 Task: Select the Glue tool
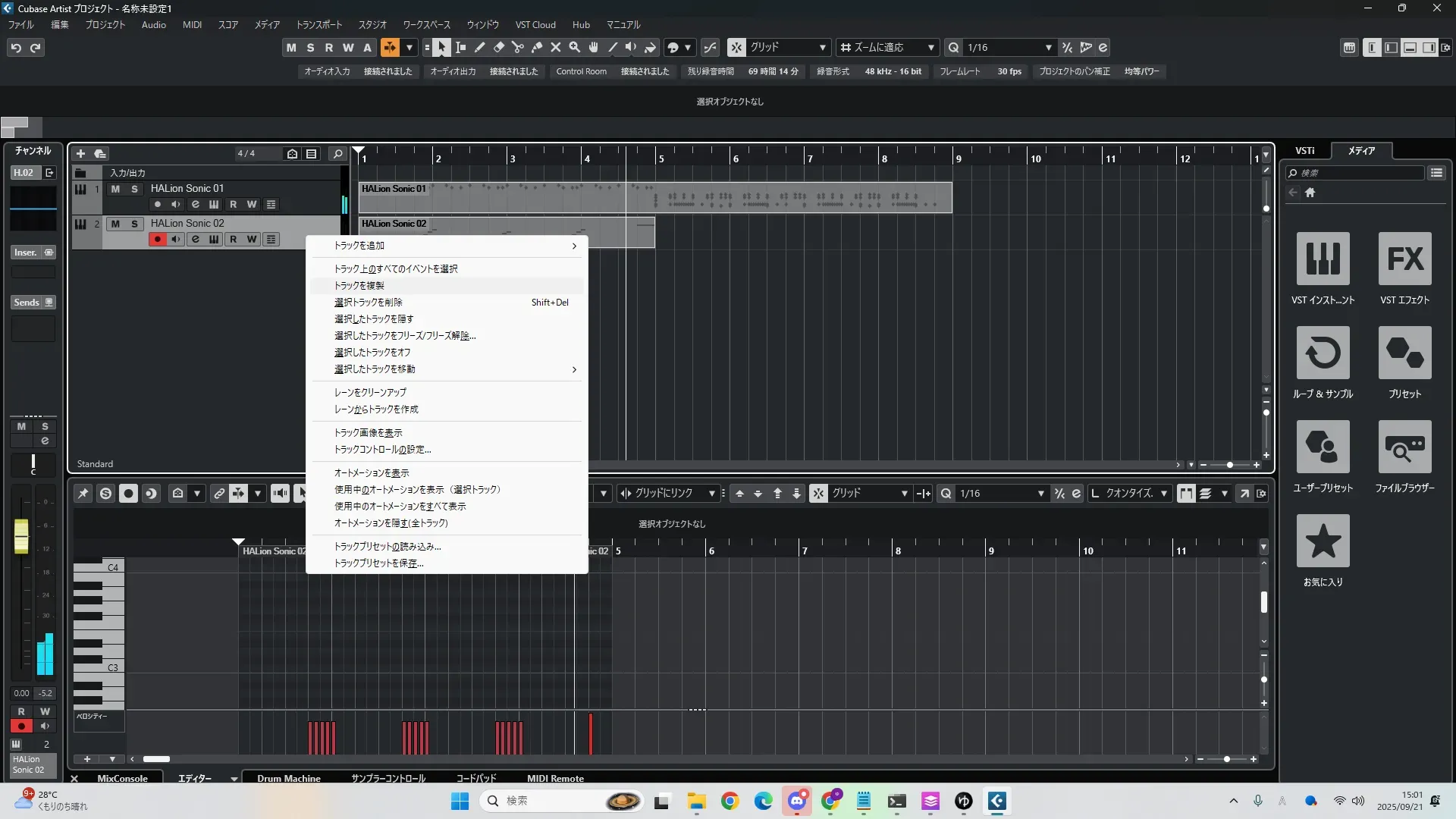(537, 48)
